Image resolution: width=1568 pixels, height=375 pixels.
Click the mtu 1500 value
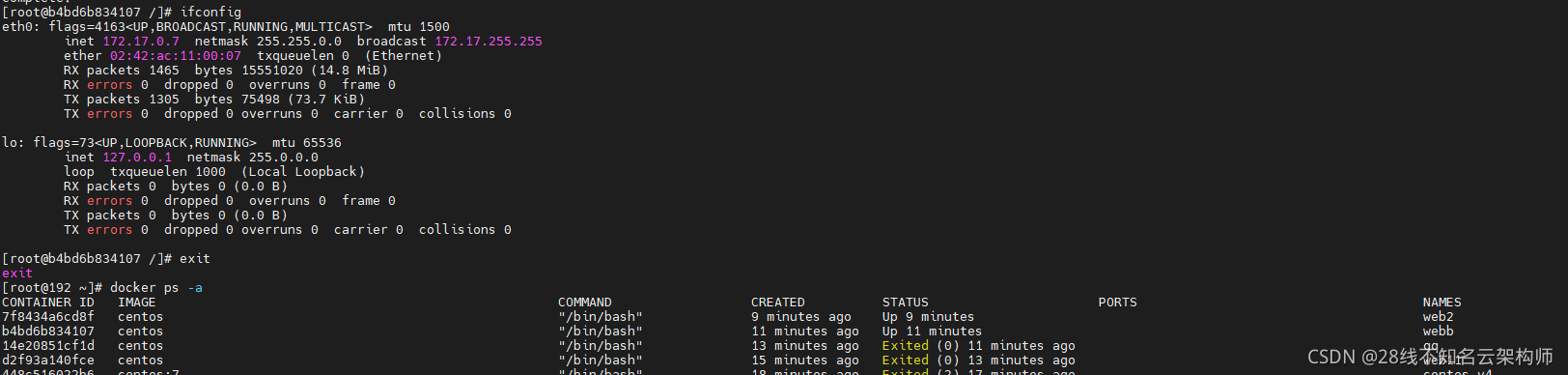coord(419,27)
